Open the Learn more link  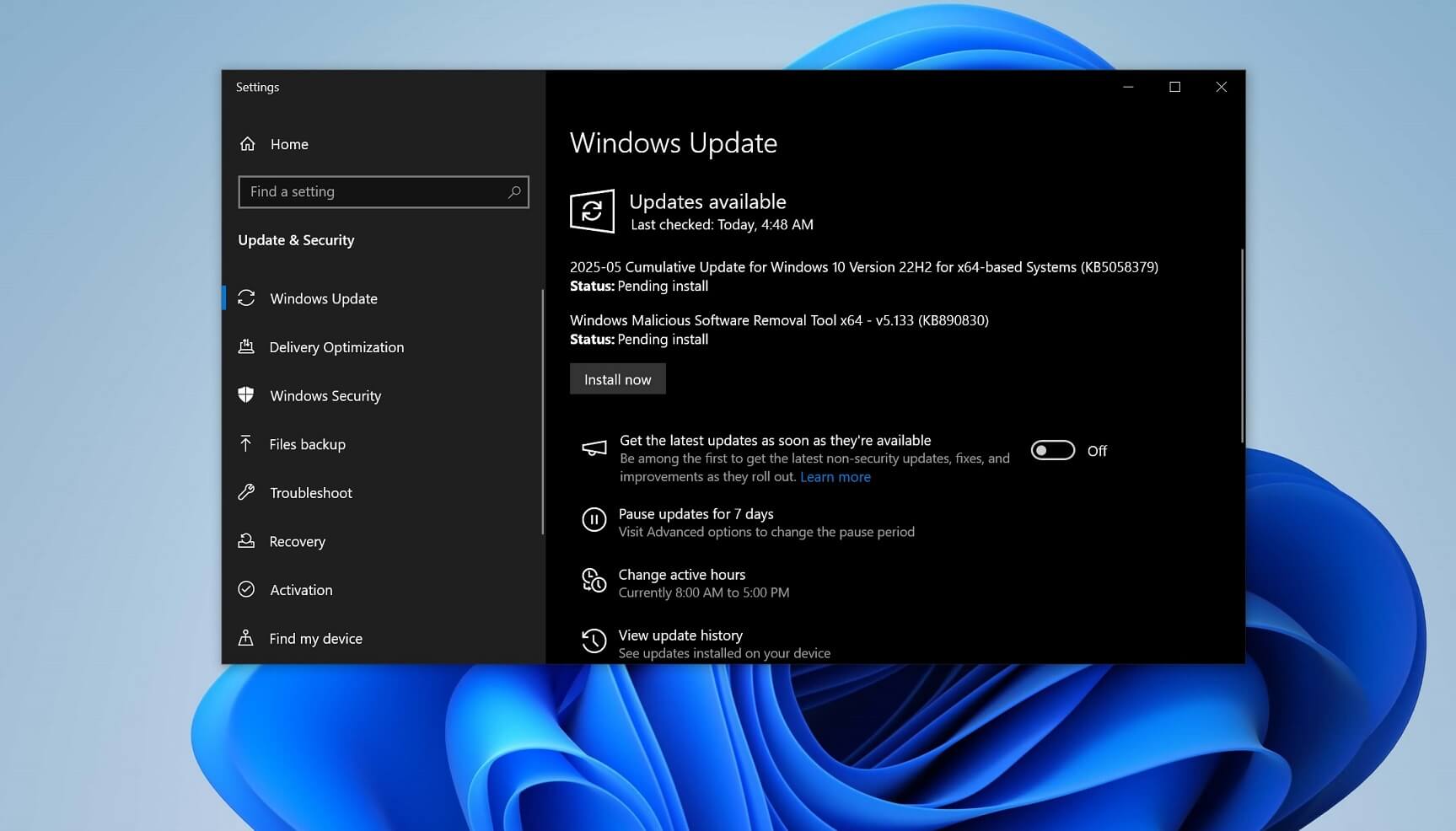point(835,476)
